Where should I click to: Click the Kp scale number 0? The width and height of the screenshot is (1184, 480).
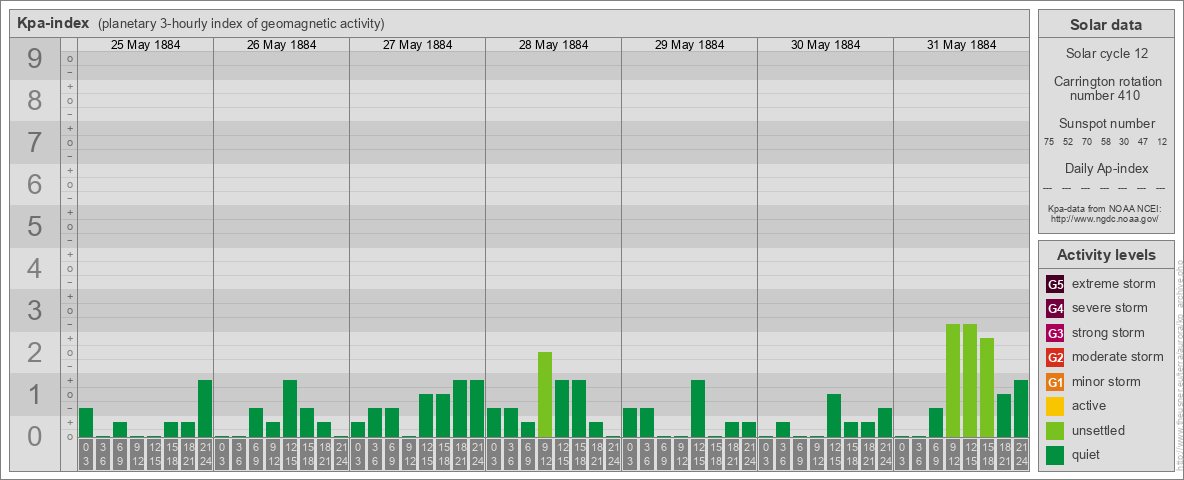tap(35, 436)
